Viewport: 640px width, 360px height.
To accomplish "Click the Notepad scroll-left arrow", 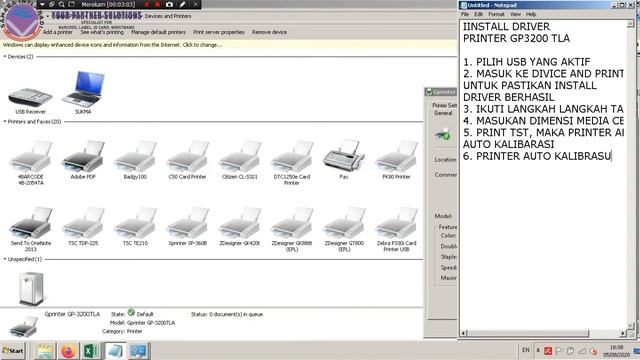I will click(463, 333).
